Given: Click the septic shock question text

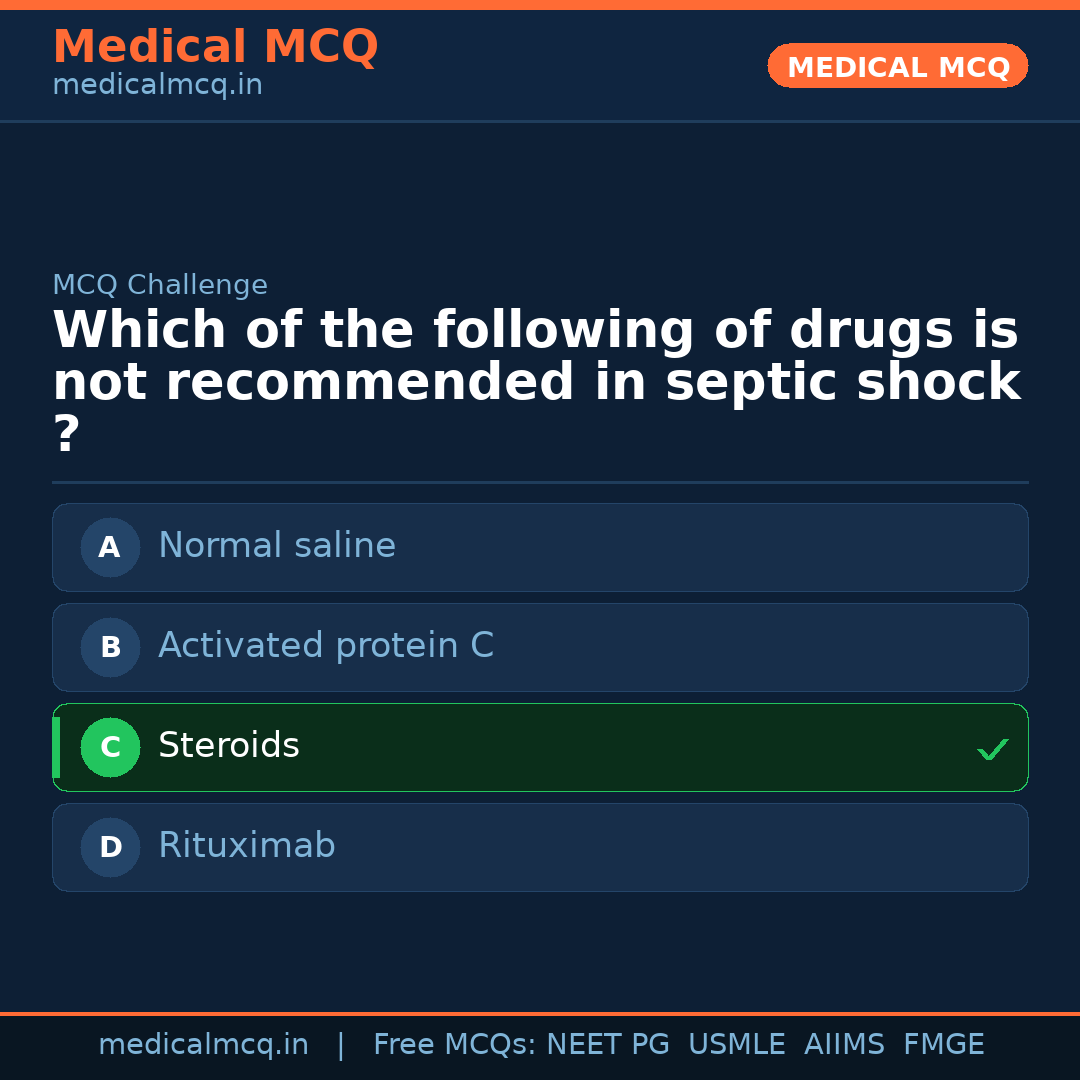Looking at the screenshot, I should click(x=536, y=357).
